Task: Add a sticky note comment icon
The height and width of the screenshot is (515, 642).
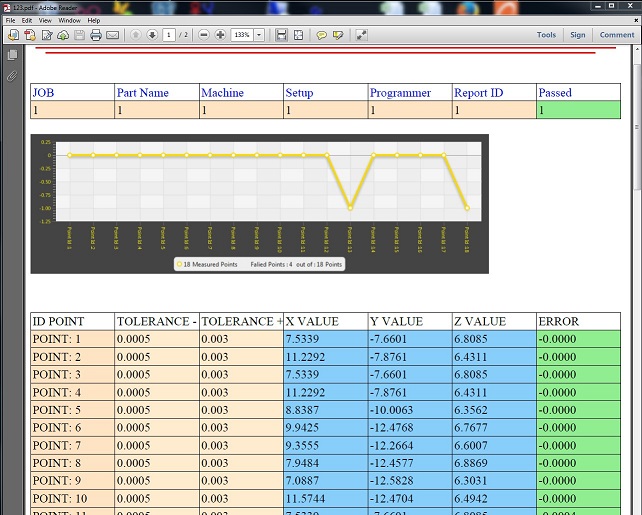Action: click(x=321, y=35)
